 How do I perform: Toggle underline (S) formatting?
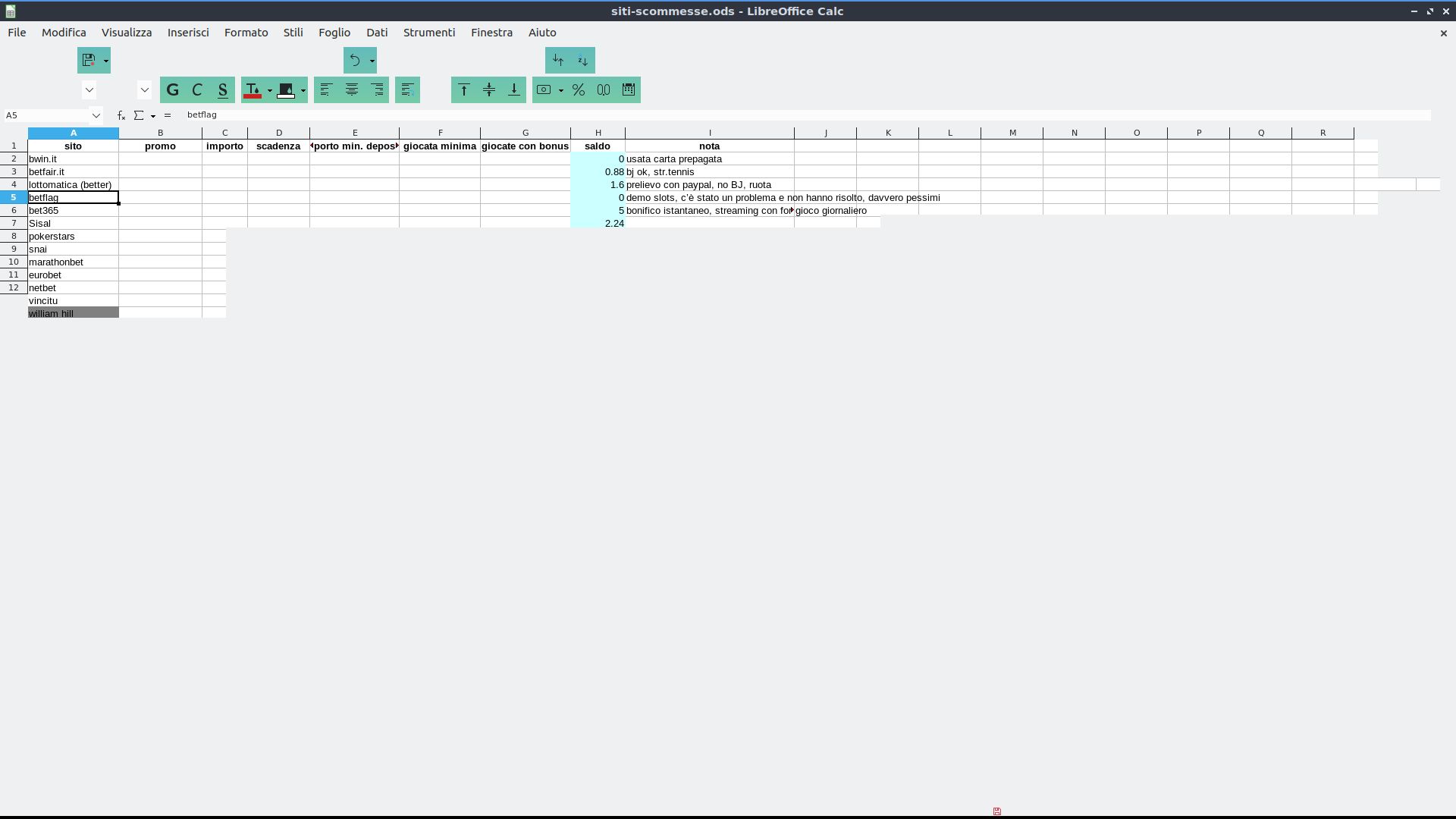[223, 89]
